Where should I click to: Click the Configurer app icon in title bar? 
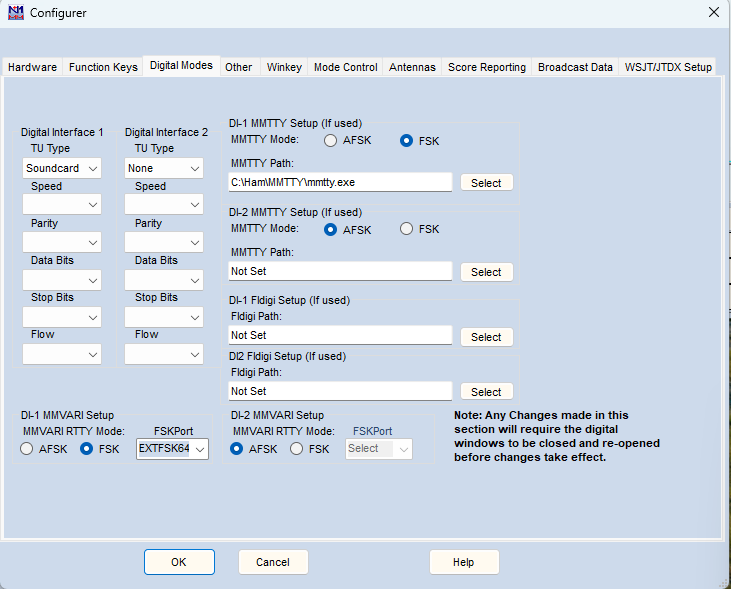[x=15, y=13]
